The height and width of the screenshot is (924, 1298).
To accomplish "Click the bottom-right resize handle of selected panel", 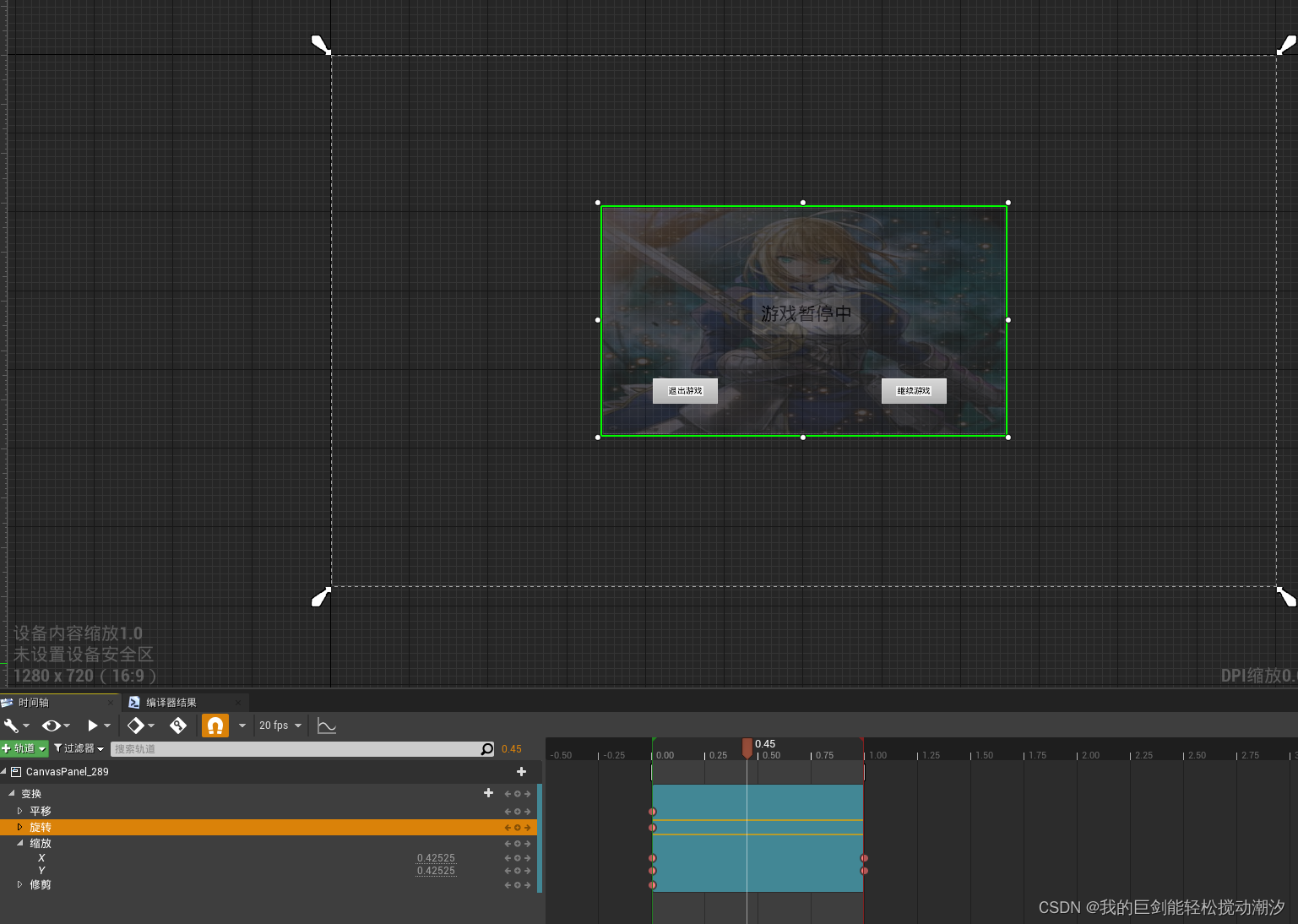I will (1008, 438).
